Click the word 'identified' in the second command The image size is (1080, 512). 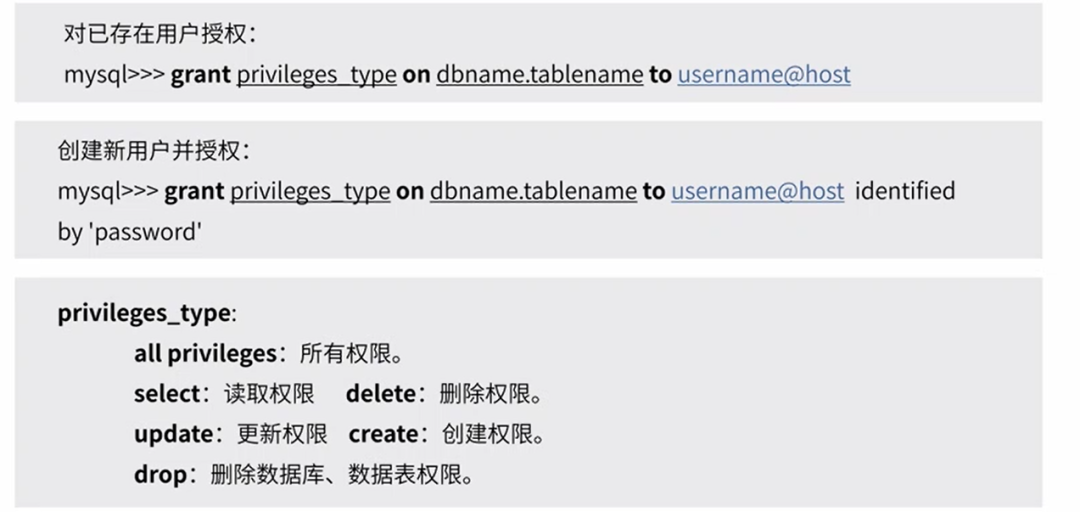(905, 190)
